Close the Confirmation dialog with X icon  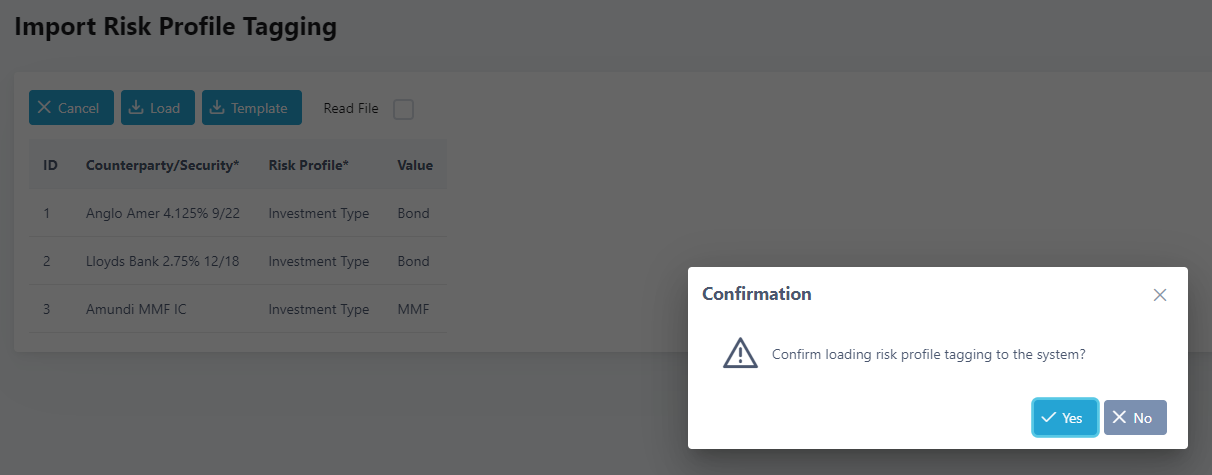1160,295
